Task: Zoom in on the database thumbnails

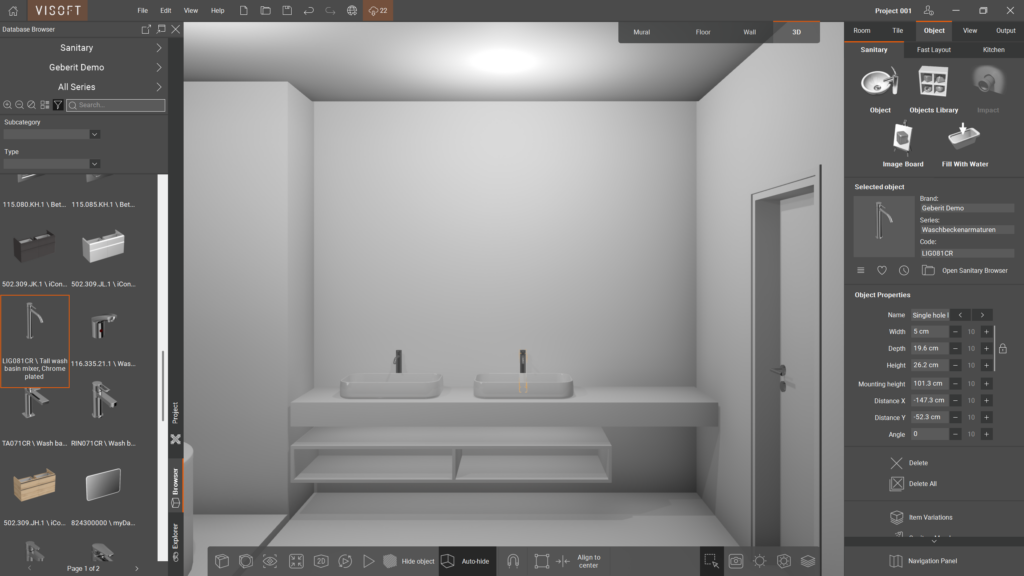Action: 7,104
